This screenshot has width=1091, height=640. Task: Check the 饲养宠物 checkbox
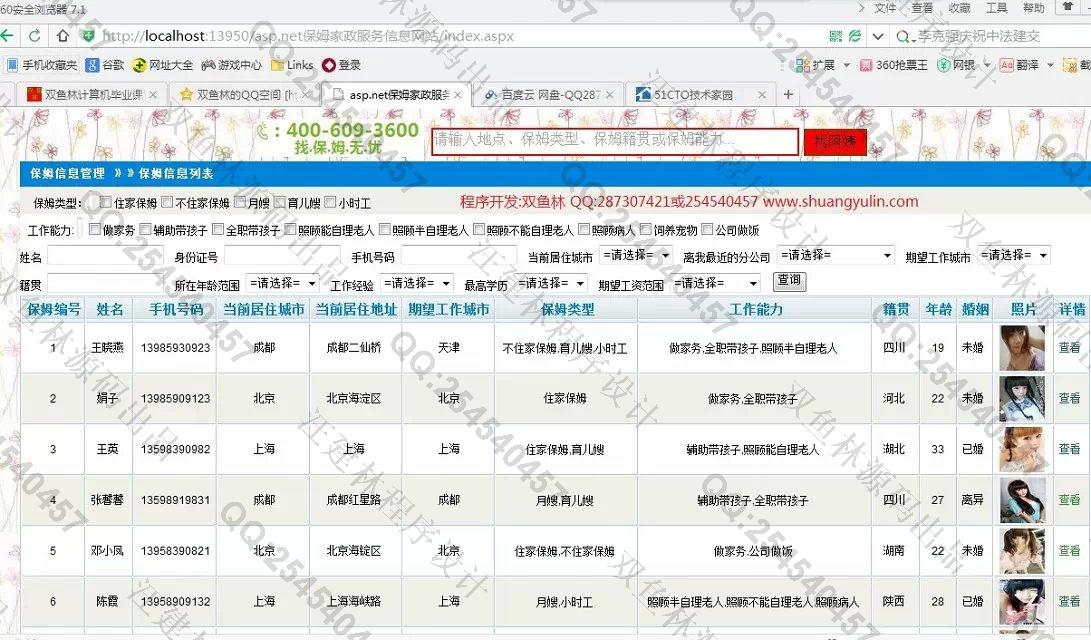pos(646,229)
